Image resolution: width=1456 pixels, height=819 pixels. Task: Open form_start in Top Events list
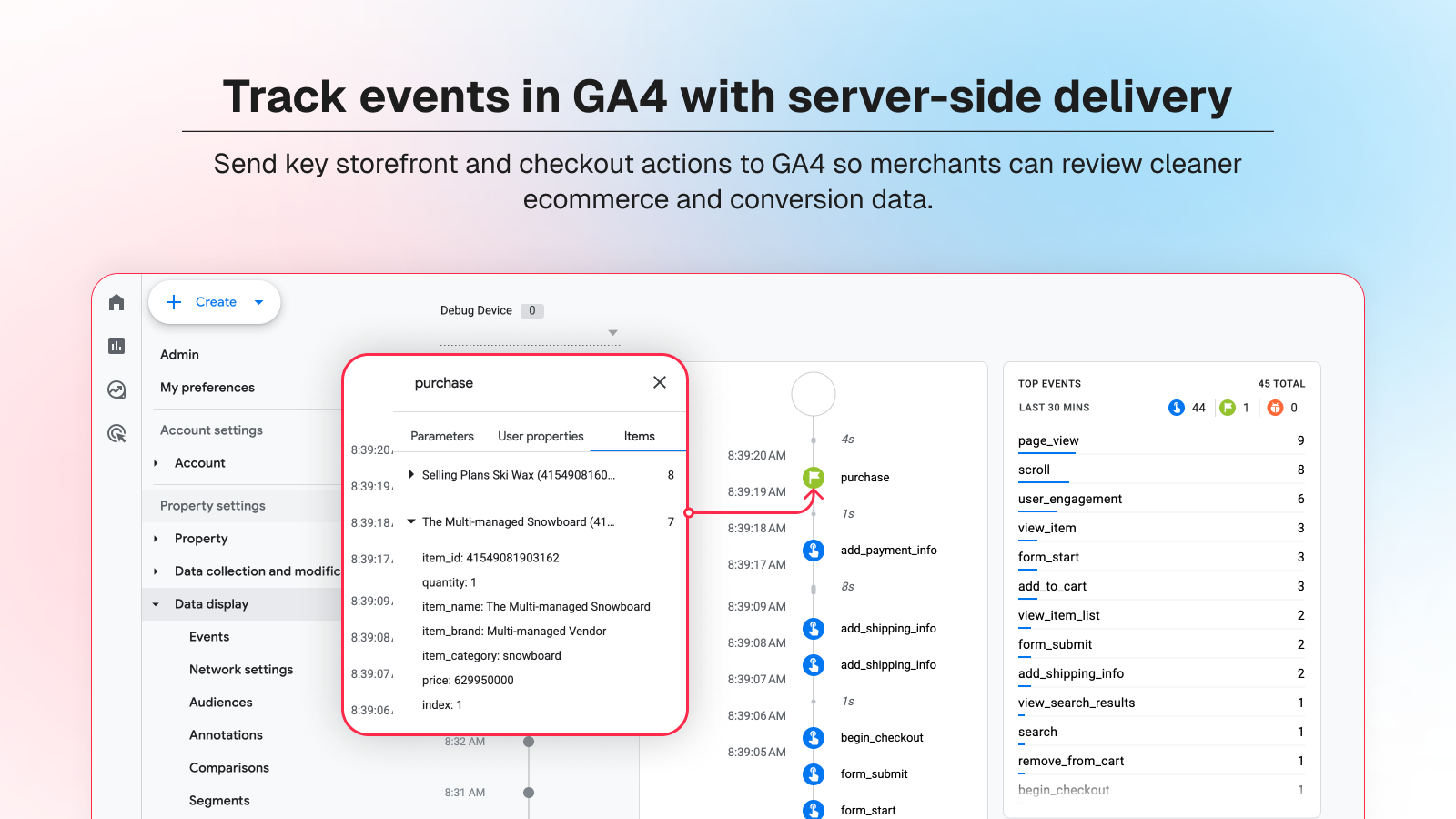[x=1048, y=557]
